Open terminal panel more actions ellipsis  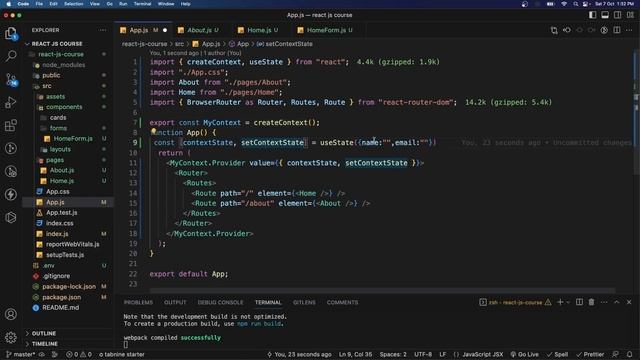pos(604,302)
